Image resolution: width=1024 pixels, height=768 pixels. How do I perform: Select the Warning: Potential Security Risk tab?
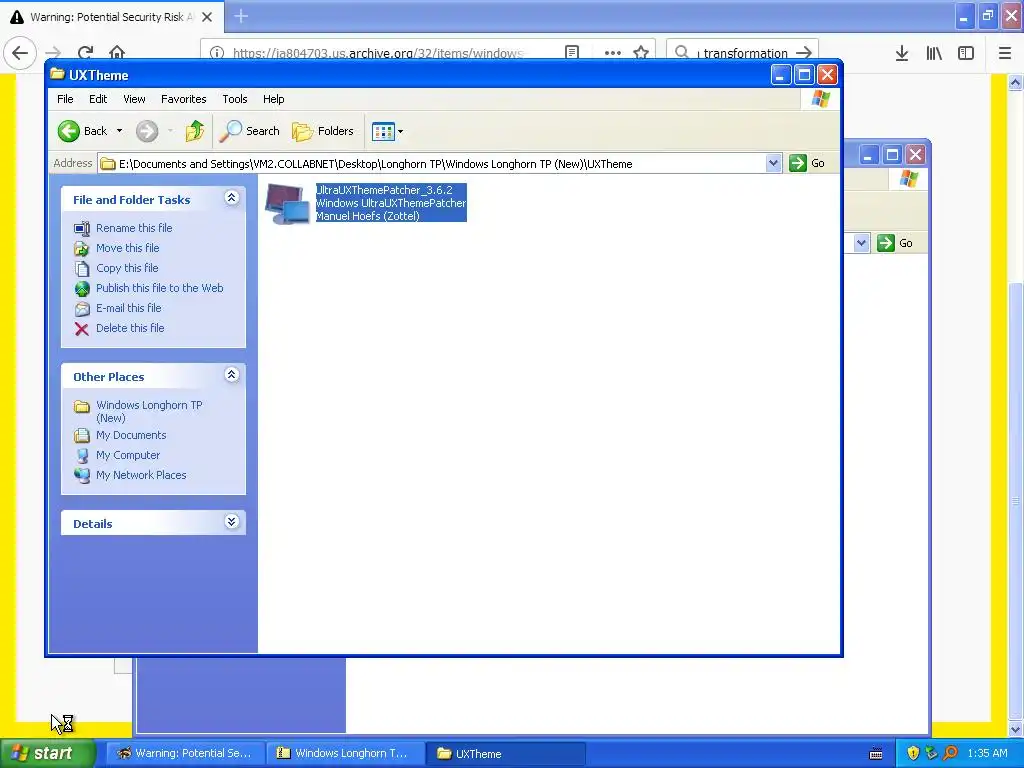(112, 17)
